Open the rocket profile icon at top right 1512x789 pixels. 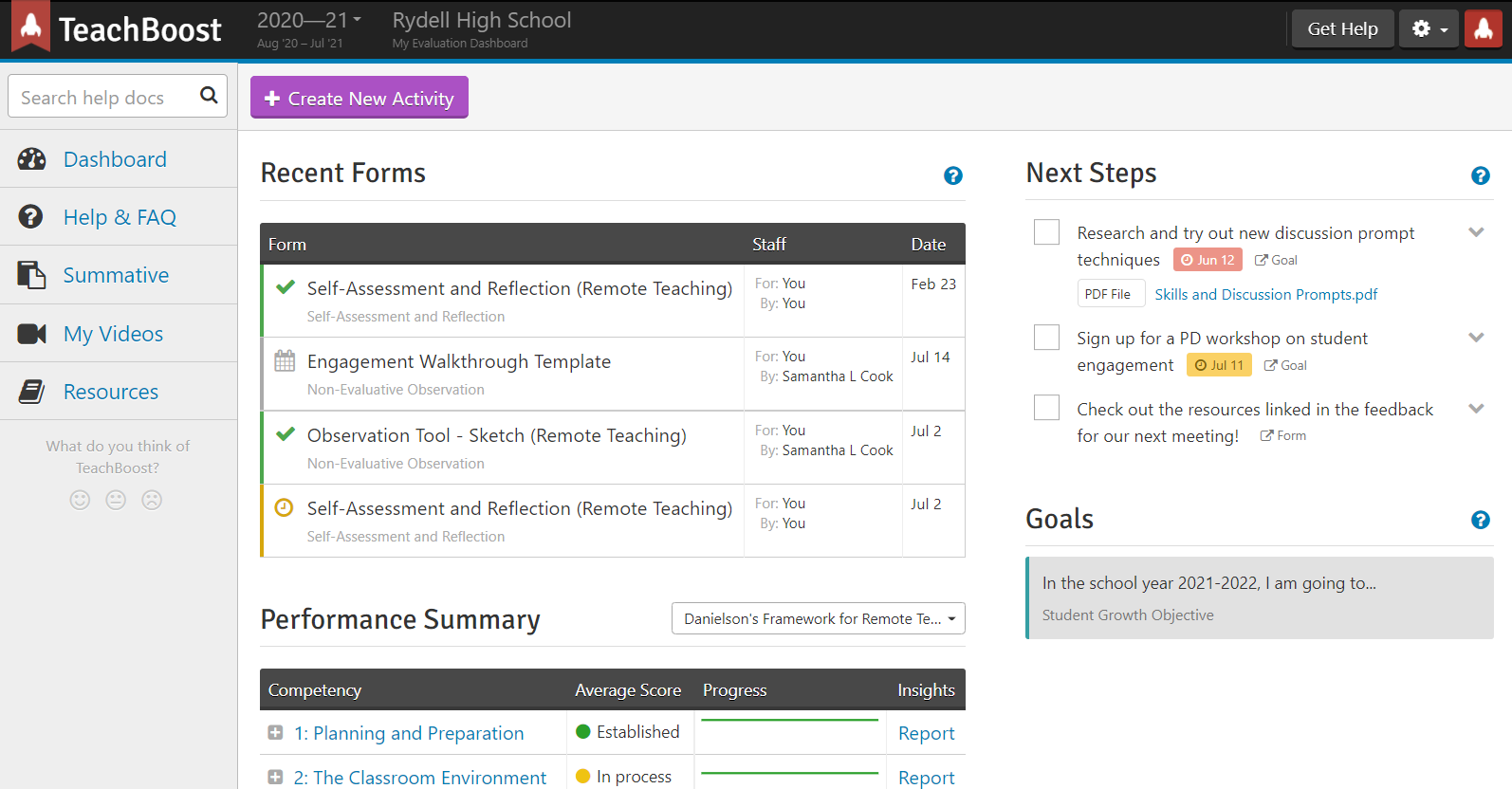(1483, 28)
